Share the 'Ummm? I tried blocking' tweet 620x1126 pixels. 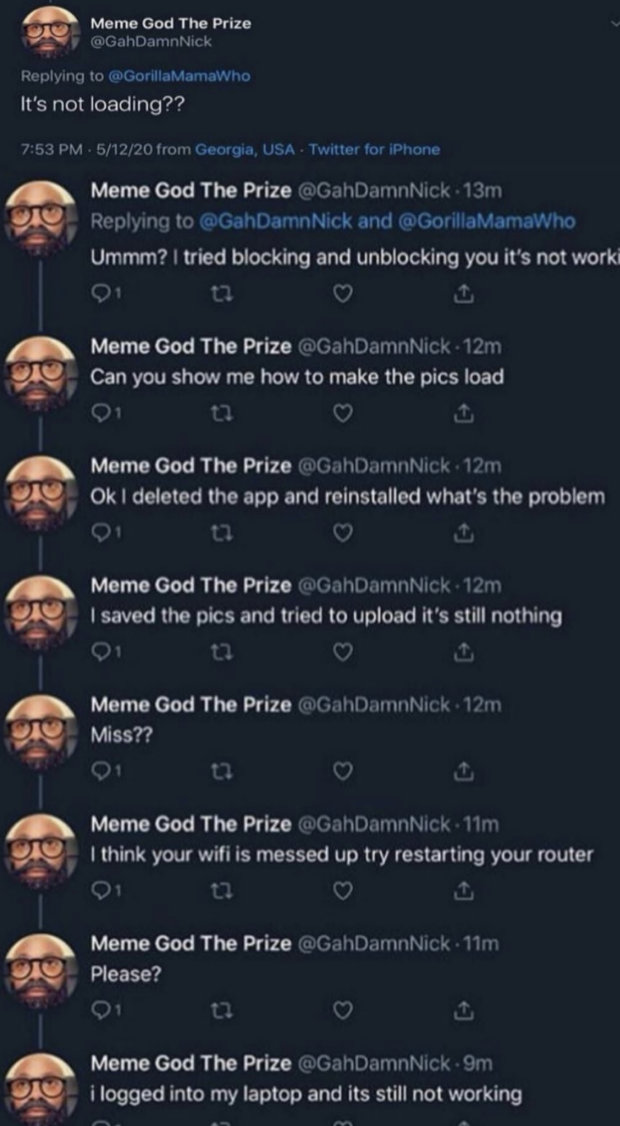click(x=463, y=294)
